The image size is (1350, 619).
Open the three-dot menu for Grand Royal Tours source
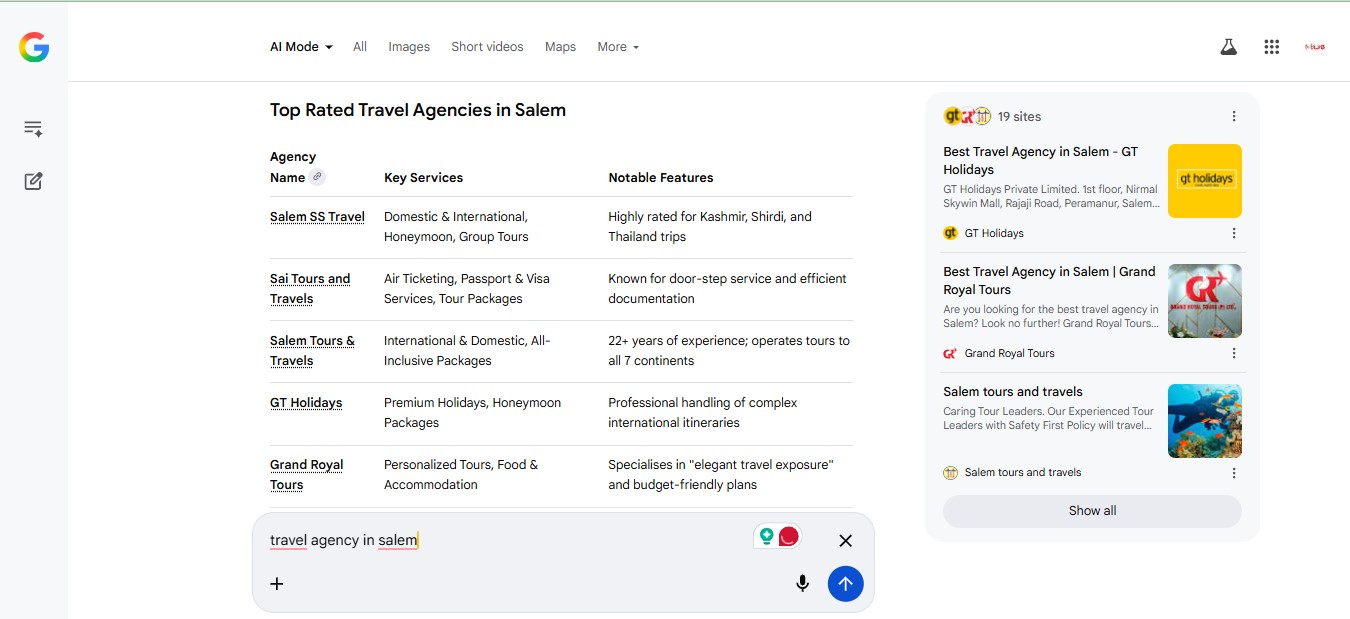[1234, 353]
